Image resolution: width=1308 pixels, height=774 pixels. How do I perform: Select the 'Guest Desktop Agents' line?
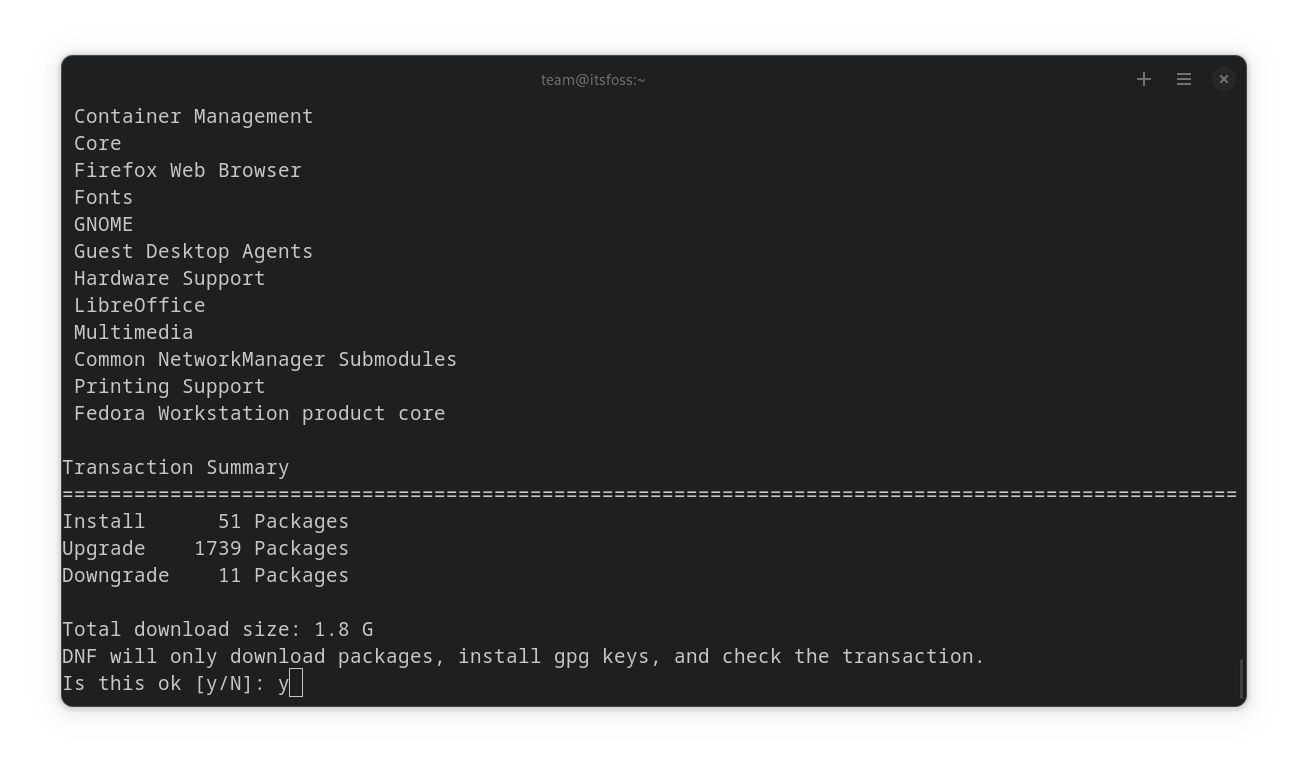click(x=193, y=252)
